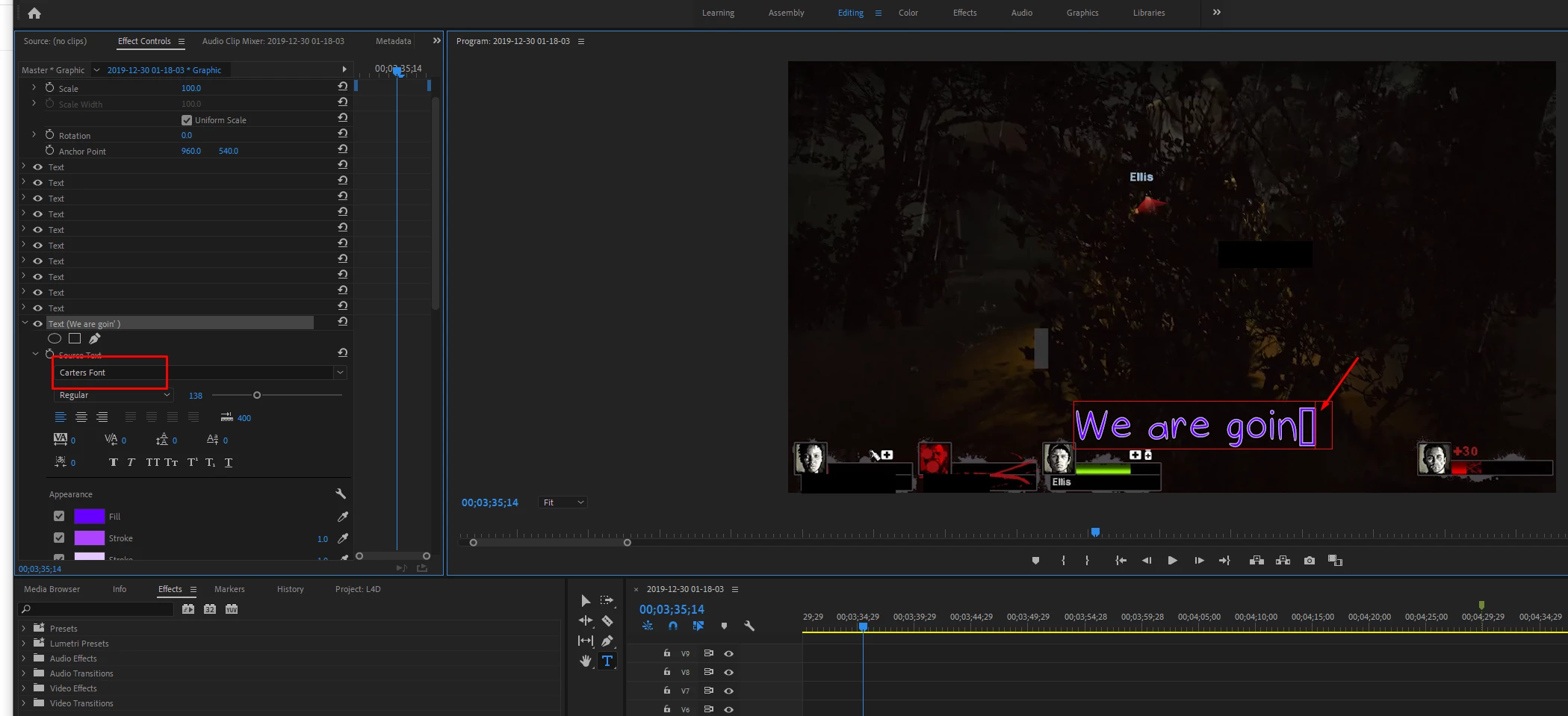
Task: Toggle track output for V7
Action: tap(729, 691)
